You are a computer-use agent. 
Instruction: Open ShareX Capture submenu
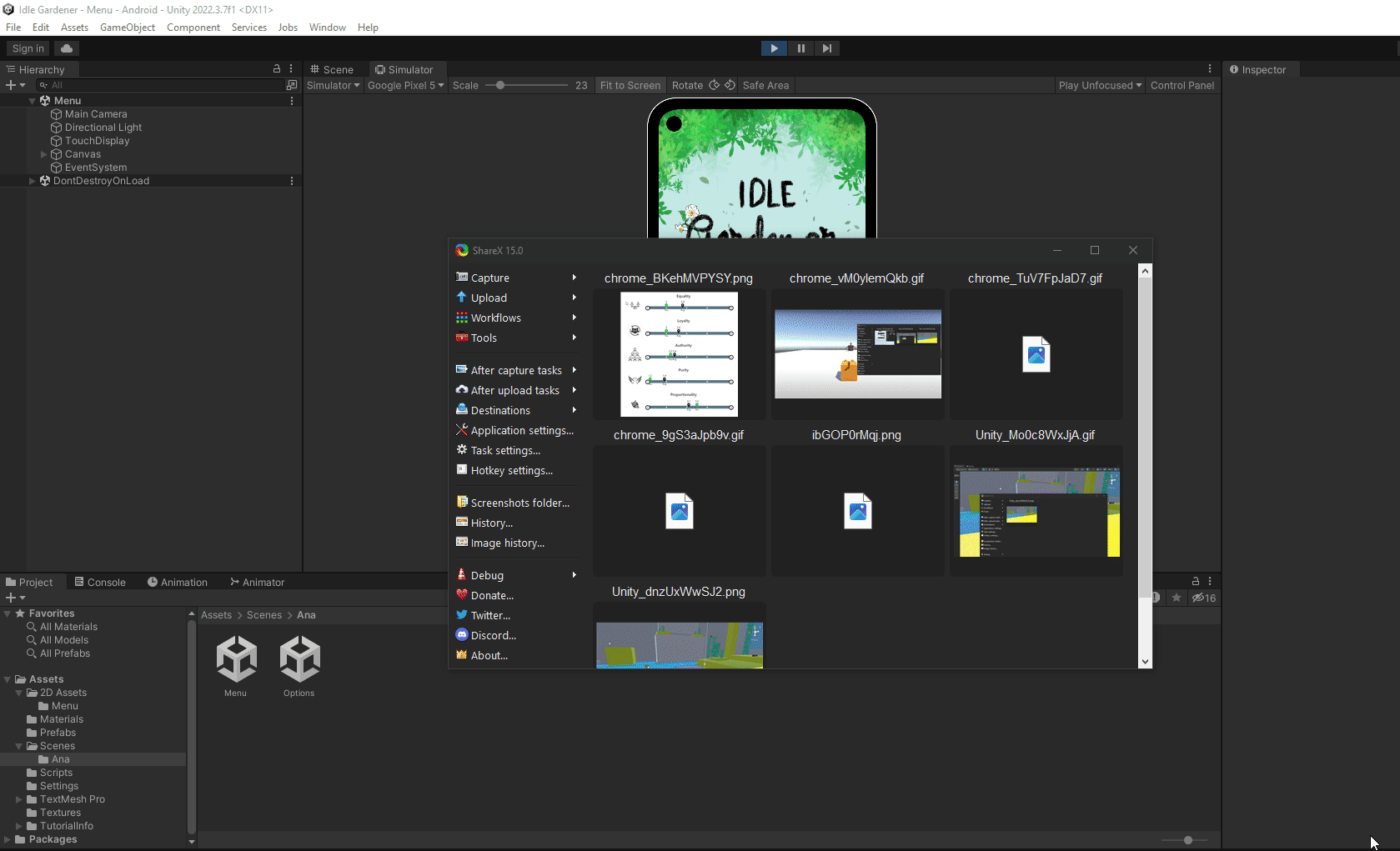[x=516, y=278]
